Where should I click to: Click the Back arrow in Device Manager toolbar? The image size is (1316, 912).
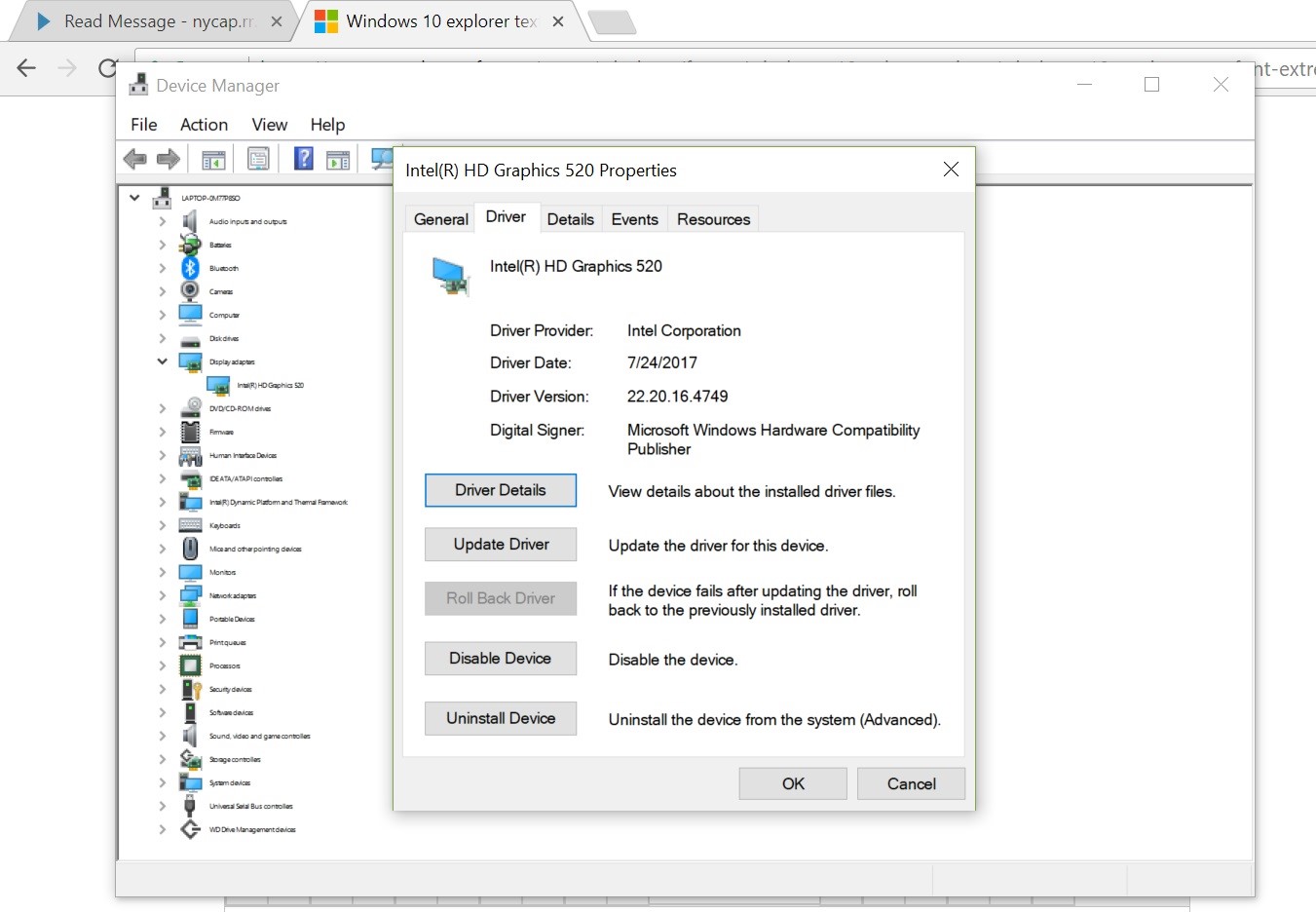tap(134, 159)
